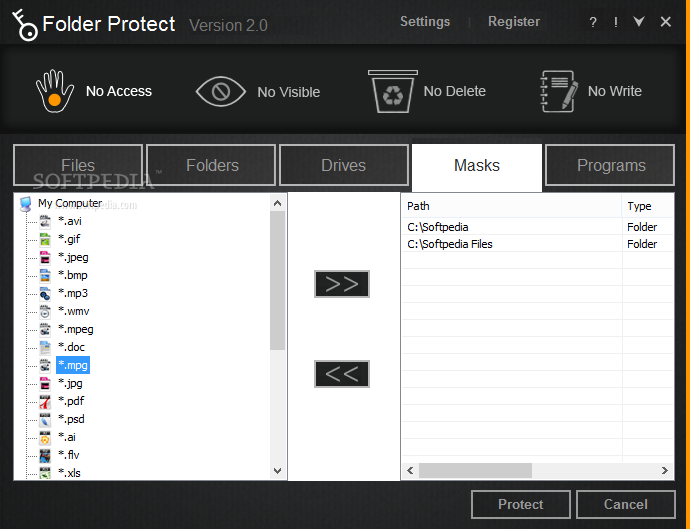The width and height of the screenshot is (690, 529).
Task: Open the Drives tab
Action: [x=344, y=165]
